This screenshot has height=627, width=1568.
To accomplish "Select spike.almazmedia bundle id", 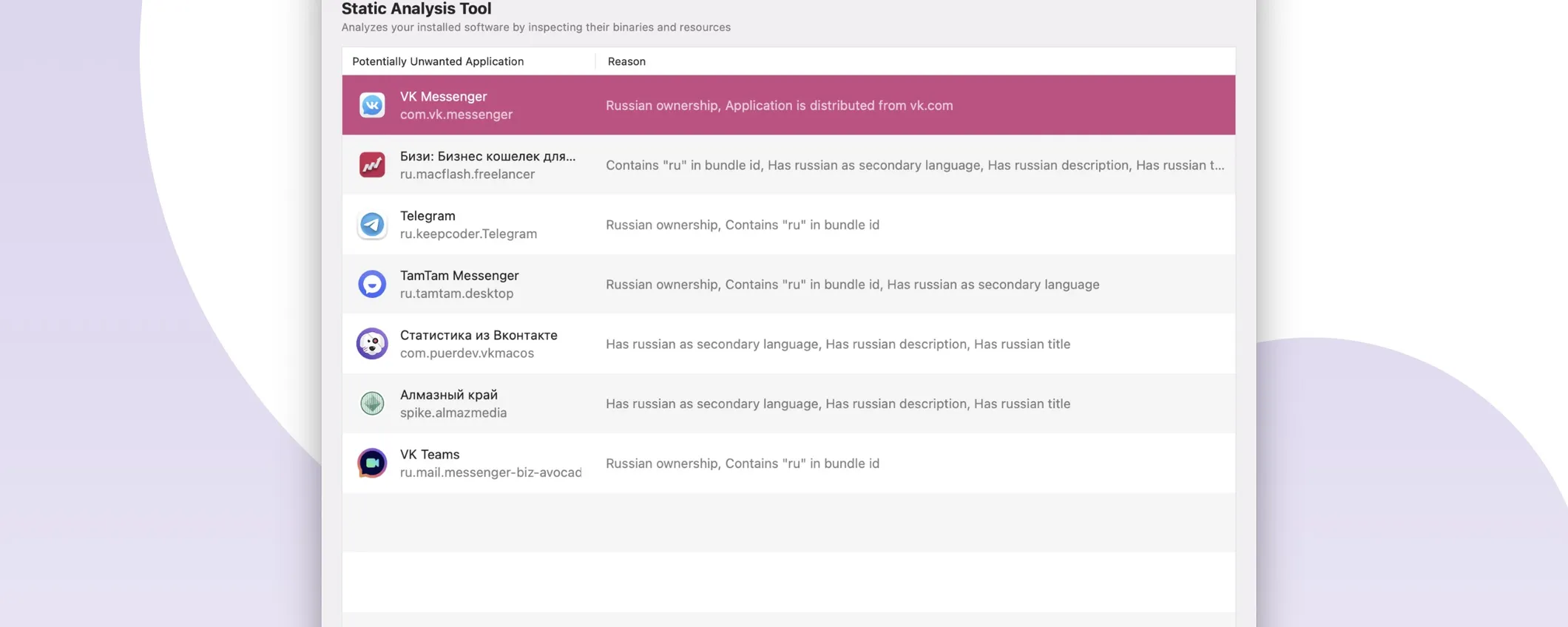I will 453,413.
